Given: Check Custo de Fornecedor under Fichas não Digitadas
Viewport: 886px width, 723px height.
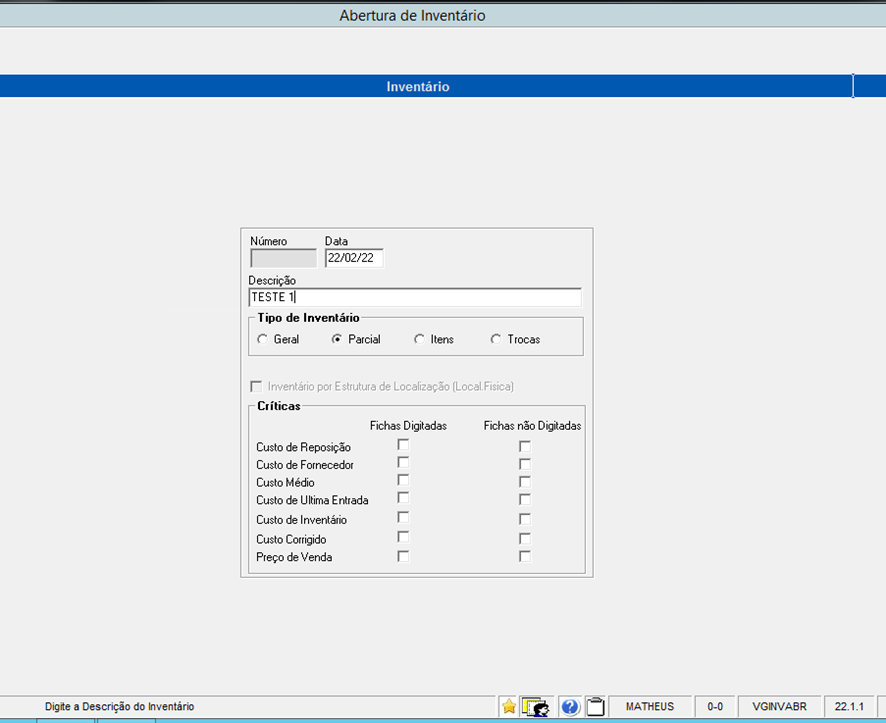Looking at the screenshot, I should (x=525, y=464).
